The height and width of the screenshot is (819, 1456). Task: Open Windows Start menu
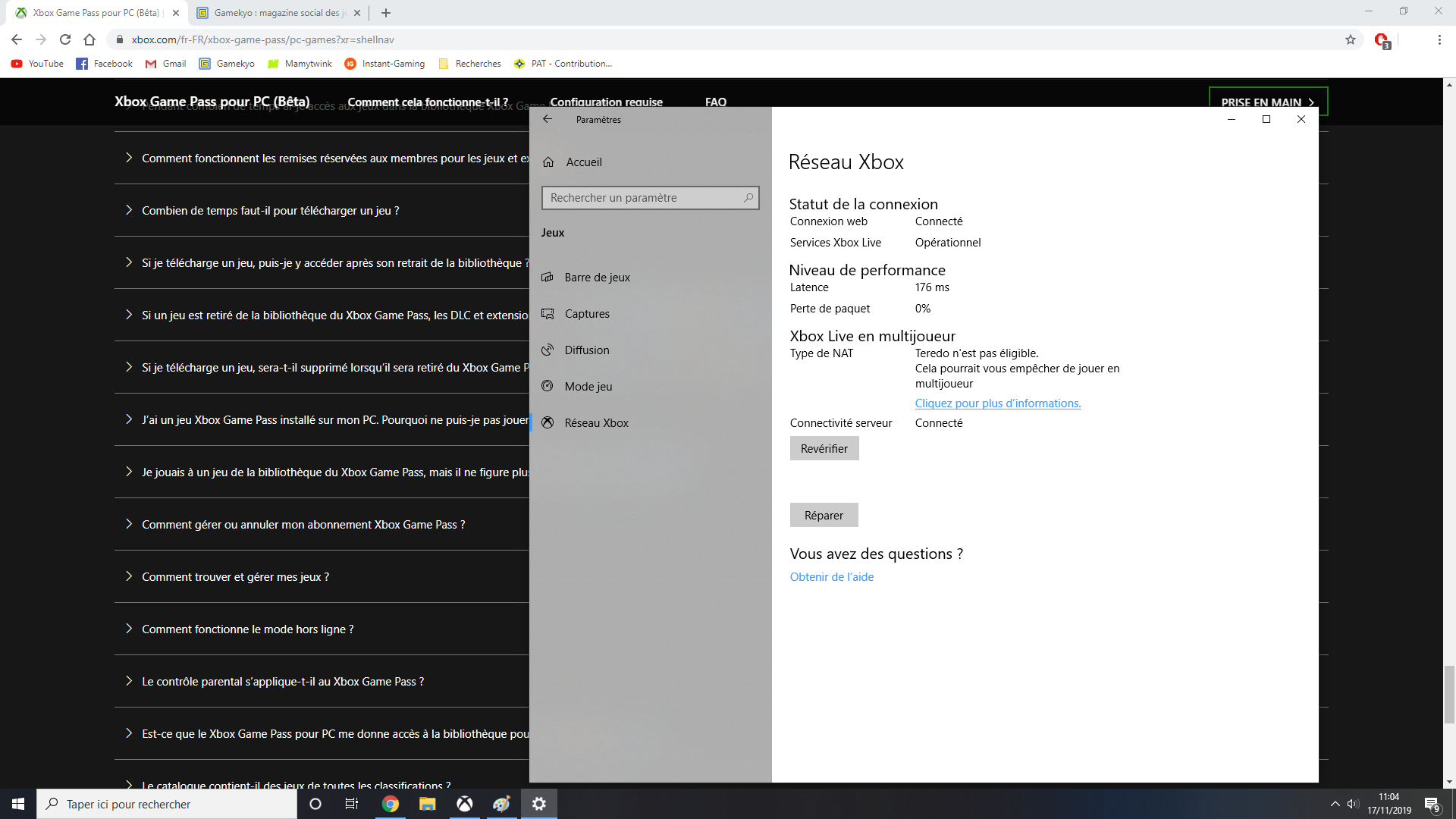coord(18,804)
